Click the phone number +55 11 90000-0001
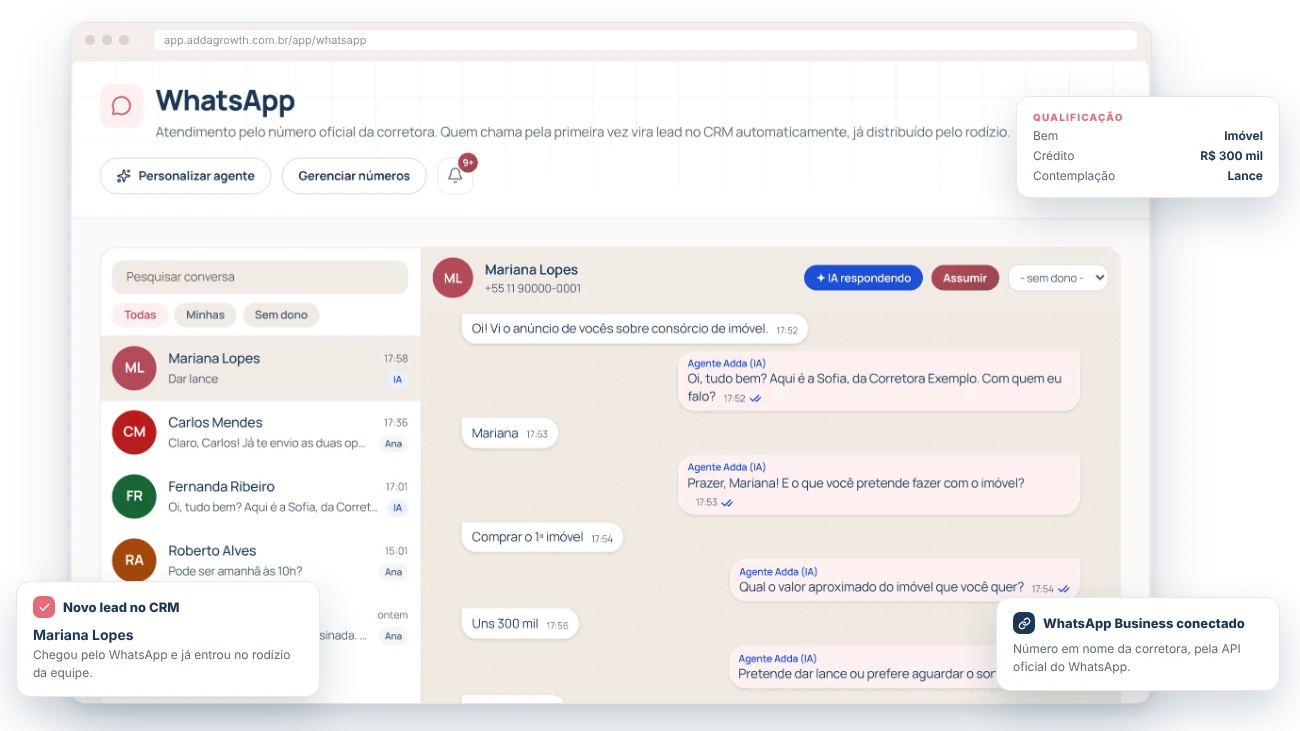The image size is (1300, 731). pyautogui.click(x=533, y=289)
